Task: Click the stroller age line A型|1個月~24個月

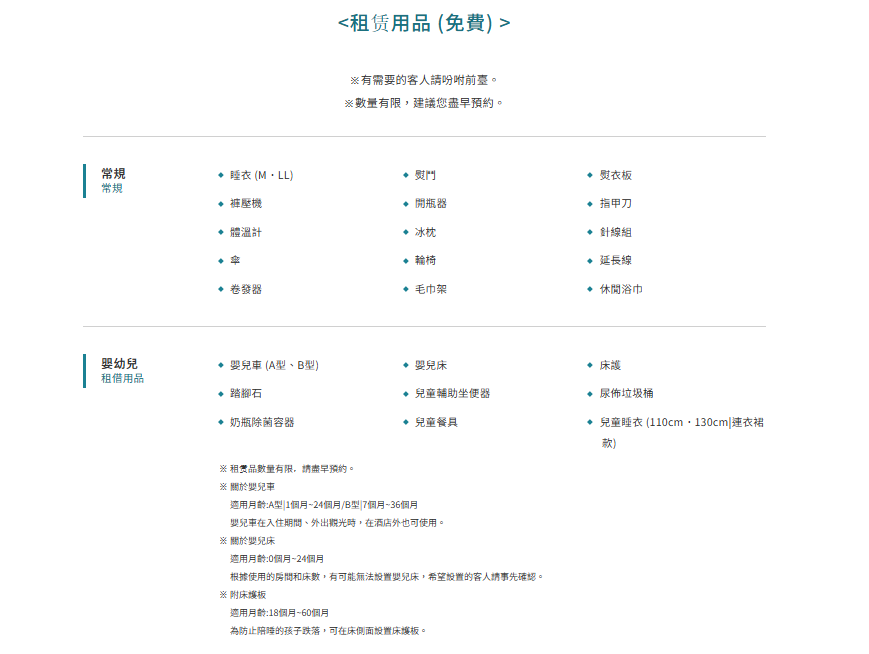Action: click(324, 505)
